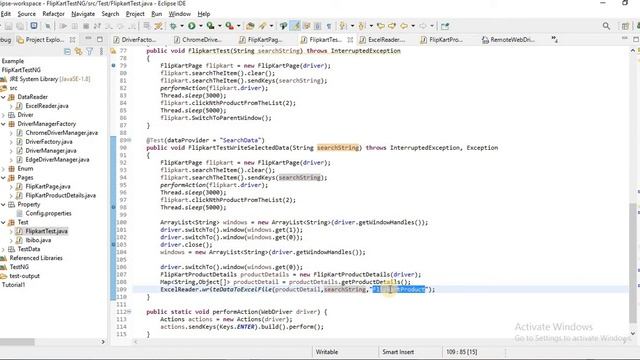The height and width of the screenshot is (360, 640).
Task: Switch to the ExcelReader editor tab
Action: [x=382, y=40]
